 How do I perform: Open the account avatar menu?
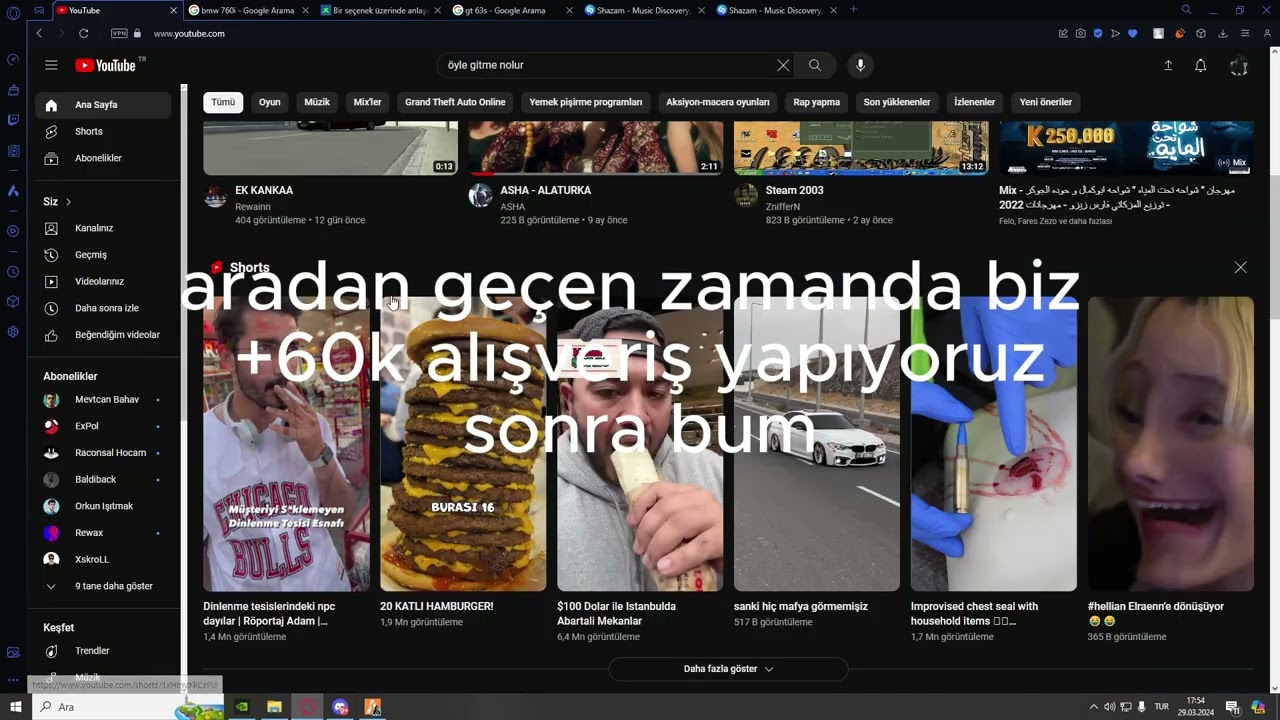(1238, 66)
